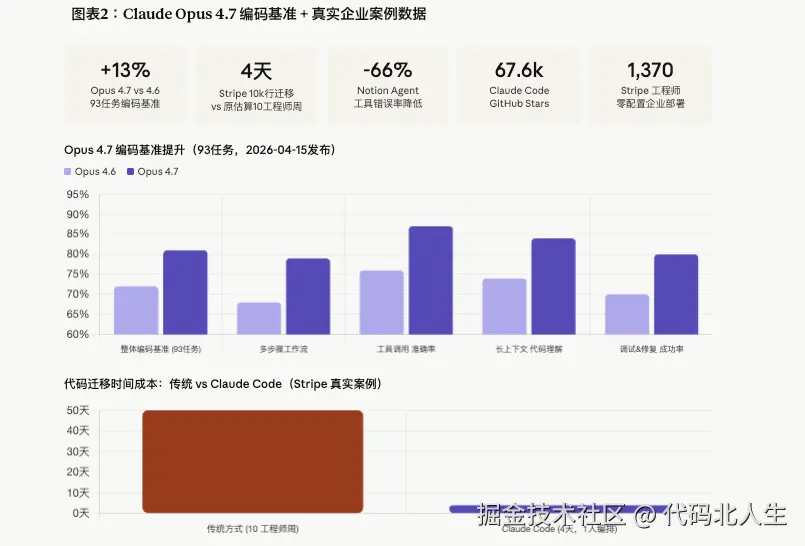Select the figure title 图表2 Claude Opus 4.7 heading

click(249, 14)
